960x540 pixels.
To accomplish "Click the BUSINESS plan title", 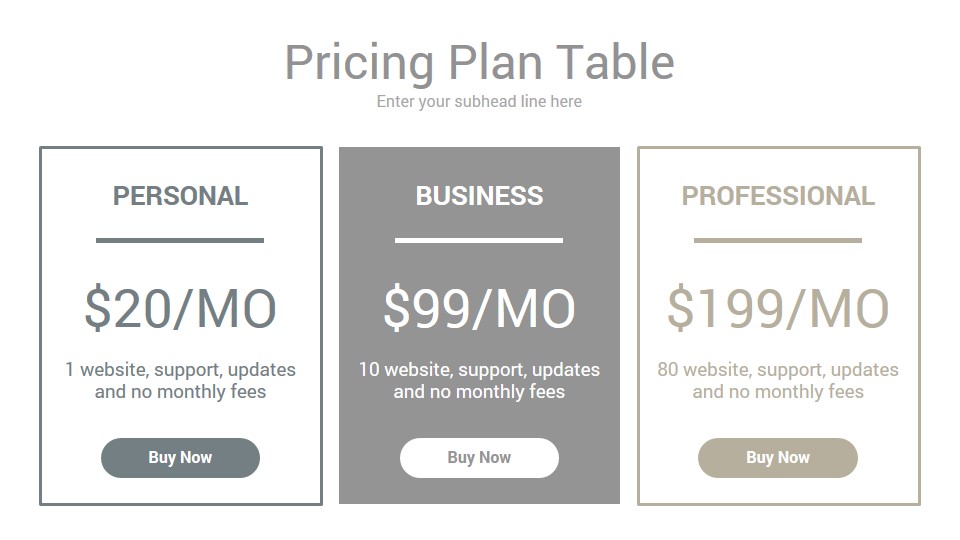I will [x=479, y=196].
